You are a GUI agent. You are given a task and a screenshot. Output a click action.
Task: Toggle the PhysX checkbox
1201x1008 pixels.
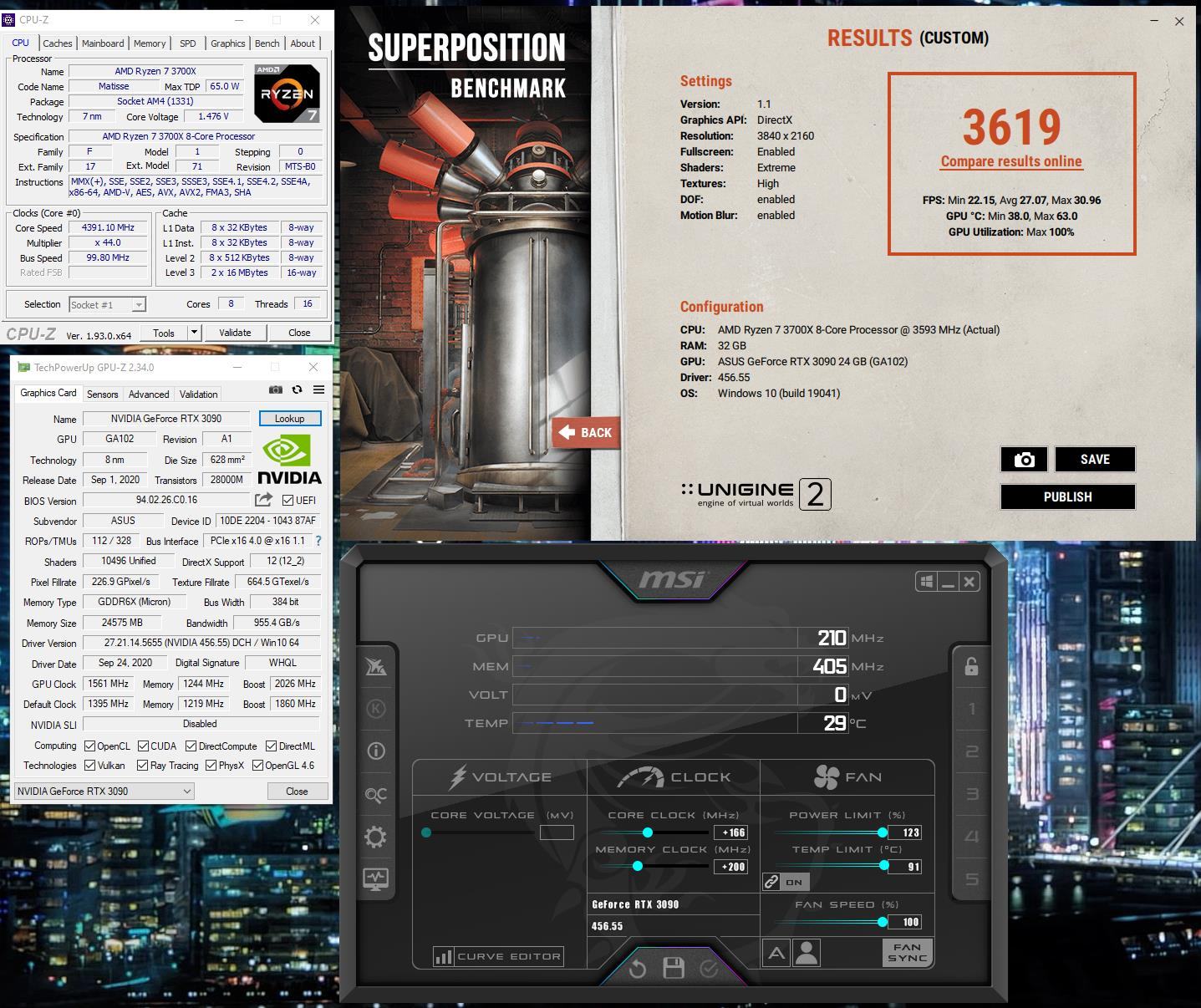click(x=211, y=765)
